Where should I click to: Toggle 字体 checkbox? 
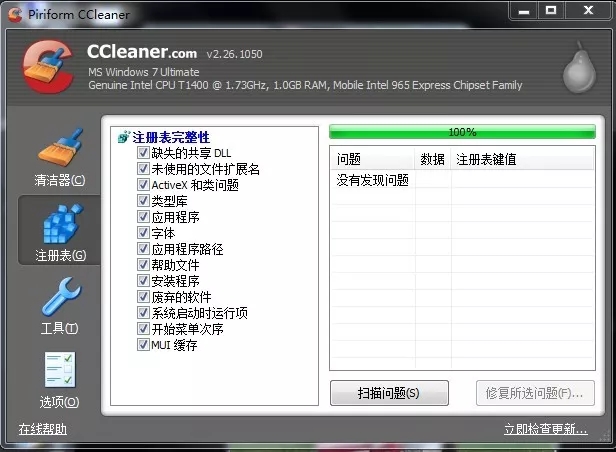pyautogui.click(x=143, y=232)
